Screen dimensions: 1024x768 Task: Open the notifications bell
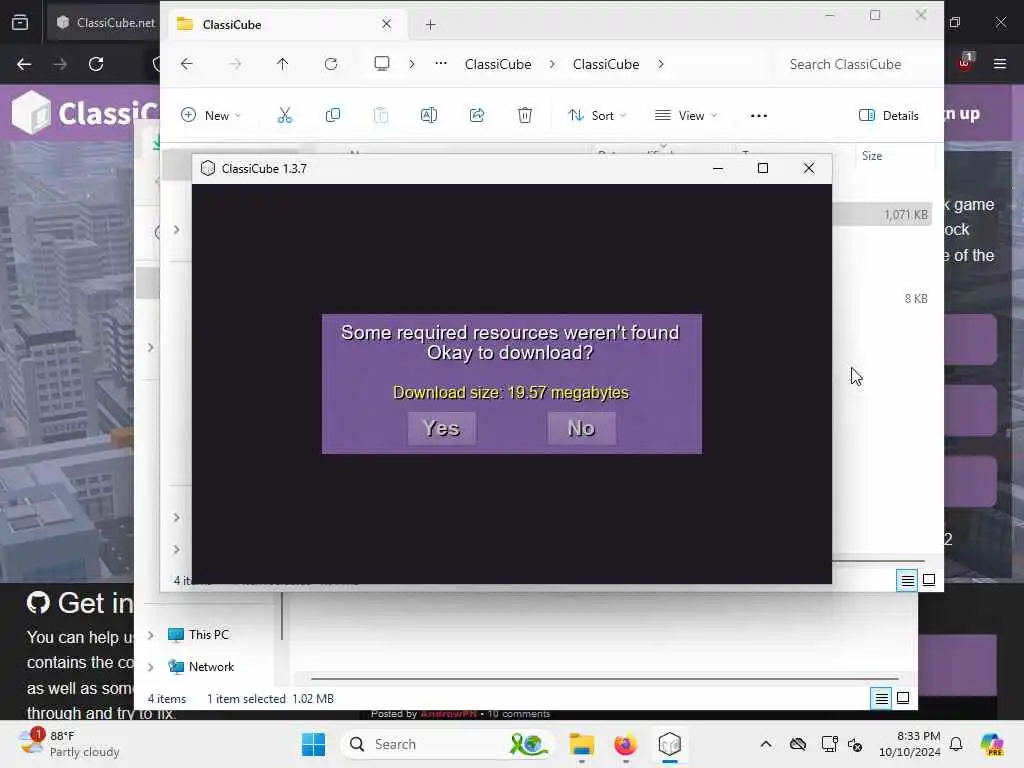(x=956, y=744)
